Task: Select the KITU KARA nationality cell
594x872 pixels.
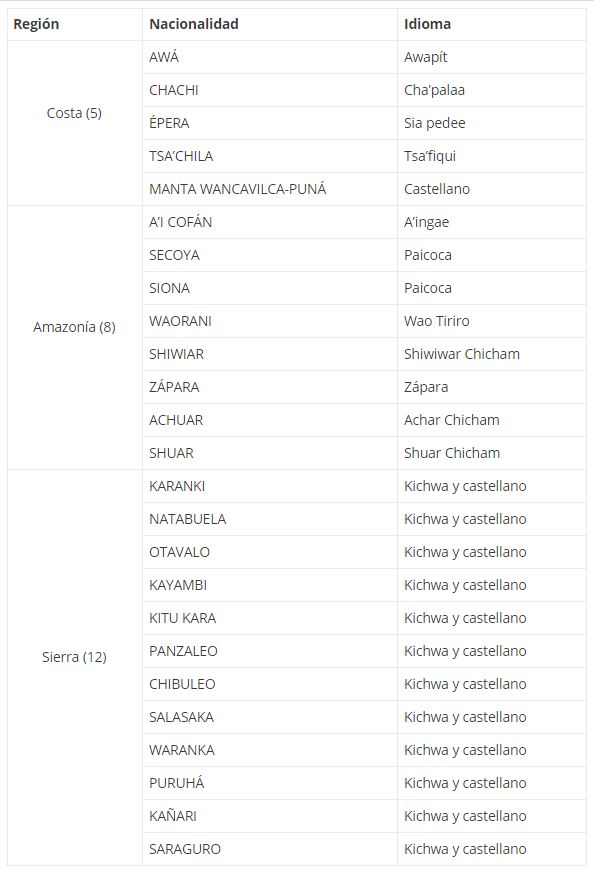Action: pos(270,618)
